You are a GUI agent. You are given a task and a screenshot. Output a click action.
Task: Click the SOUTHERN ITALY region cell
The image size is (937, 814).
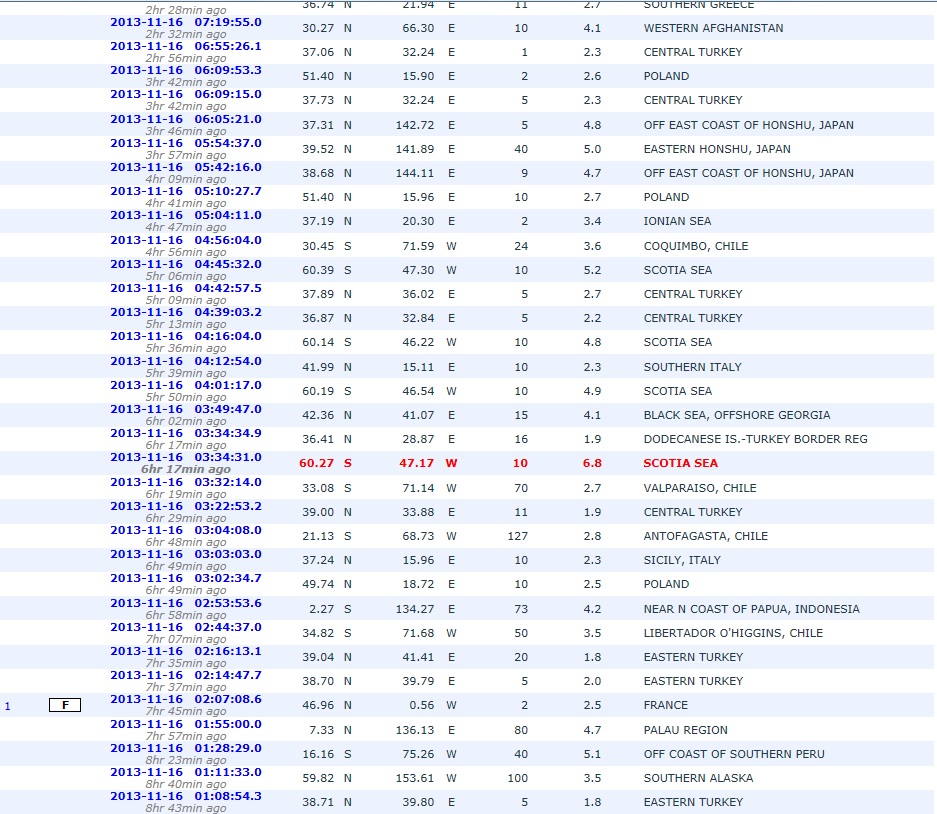[693, 367]
